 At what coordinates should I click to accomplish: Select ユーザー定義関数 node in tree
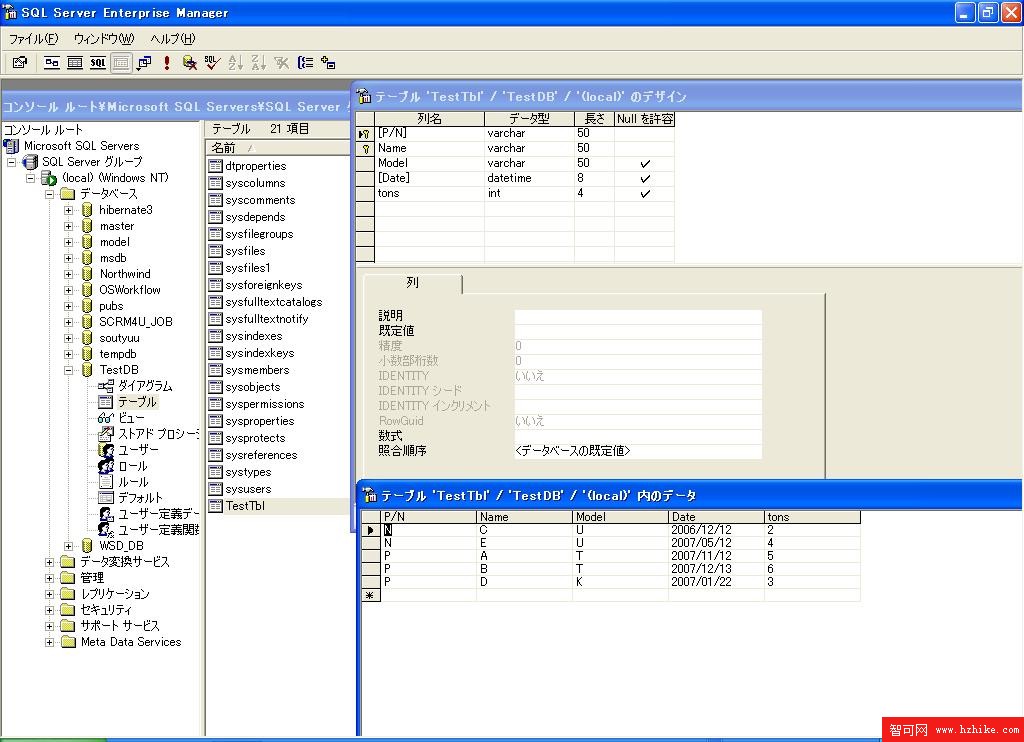tap(158, 530)
